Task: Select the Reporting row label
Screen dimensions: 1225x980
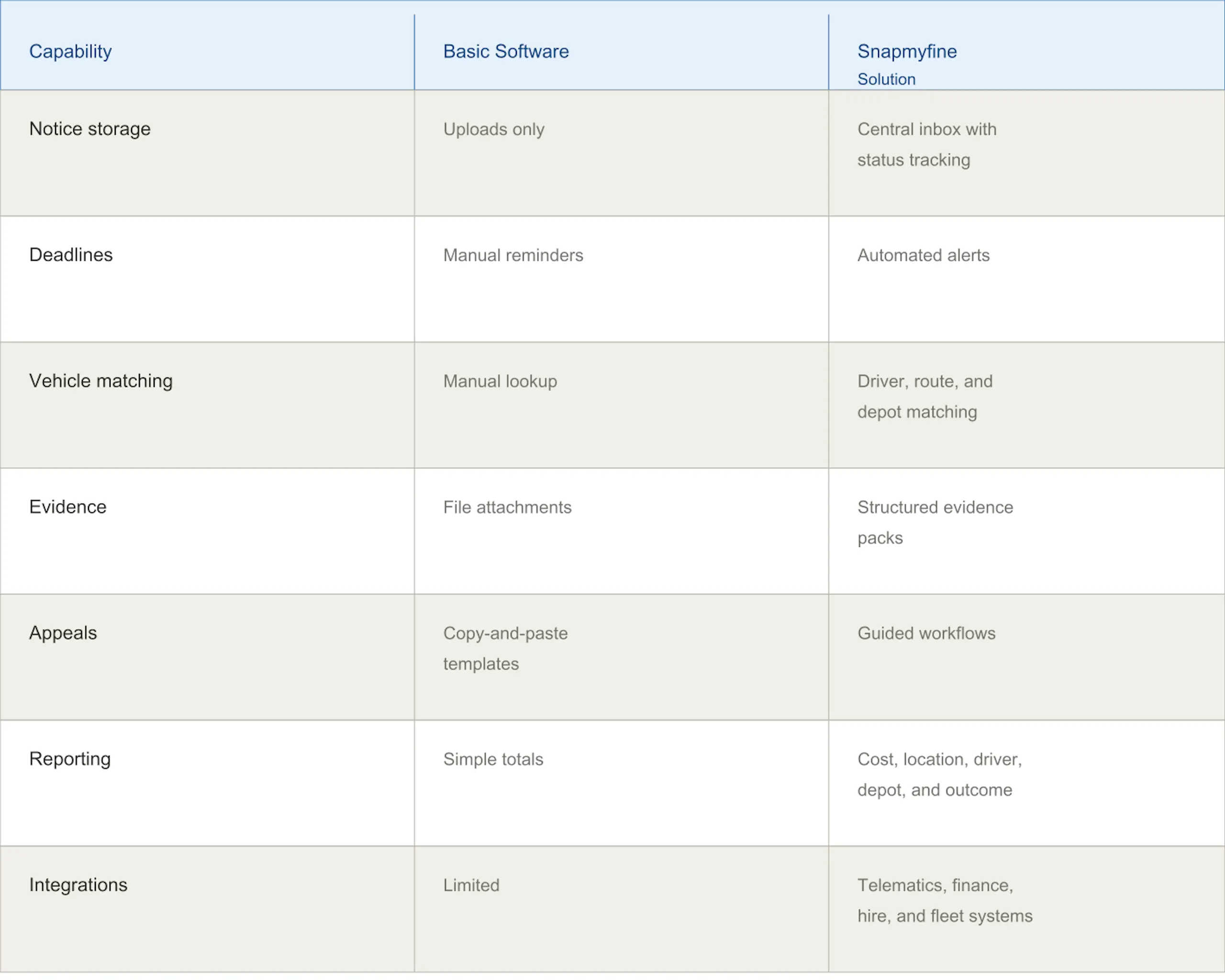Action: point(70,759)
